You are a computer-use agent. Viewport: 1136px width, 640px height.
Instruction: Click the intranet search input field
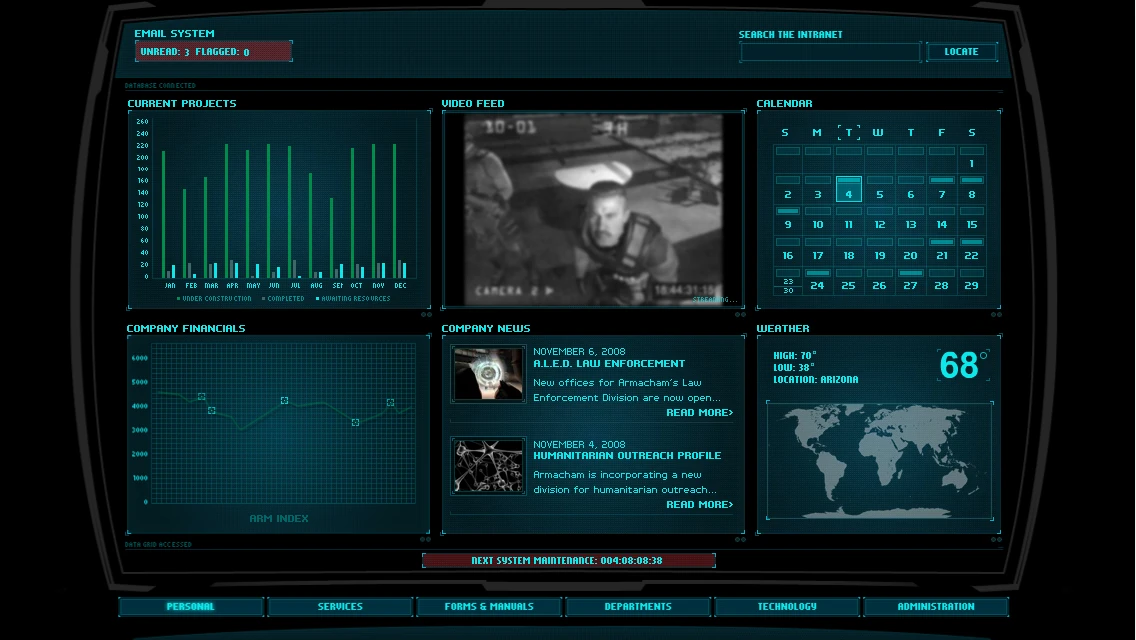coord(830,51)
